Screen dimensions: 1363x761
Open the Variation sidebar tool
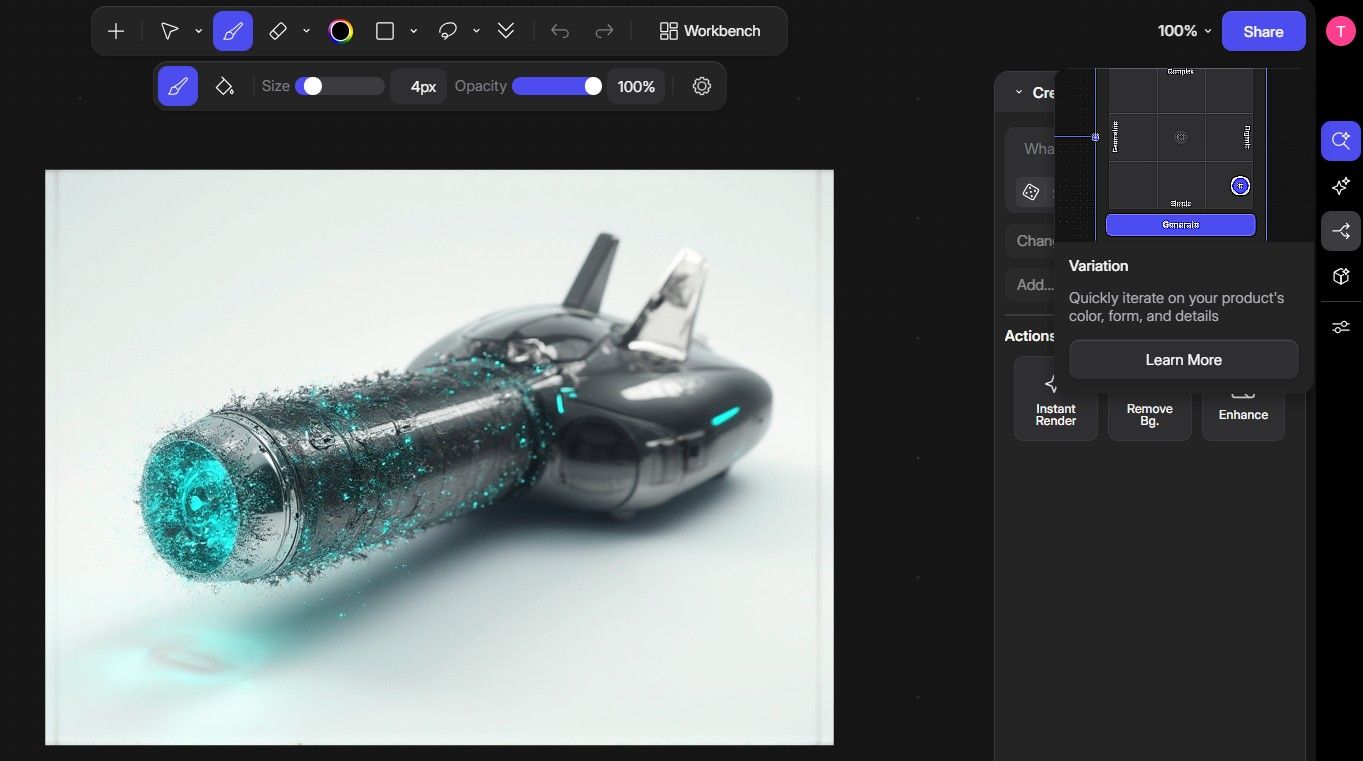coord(1341,231)
